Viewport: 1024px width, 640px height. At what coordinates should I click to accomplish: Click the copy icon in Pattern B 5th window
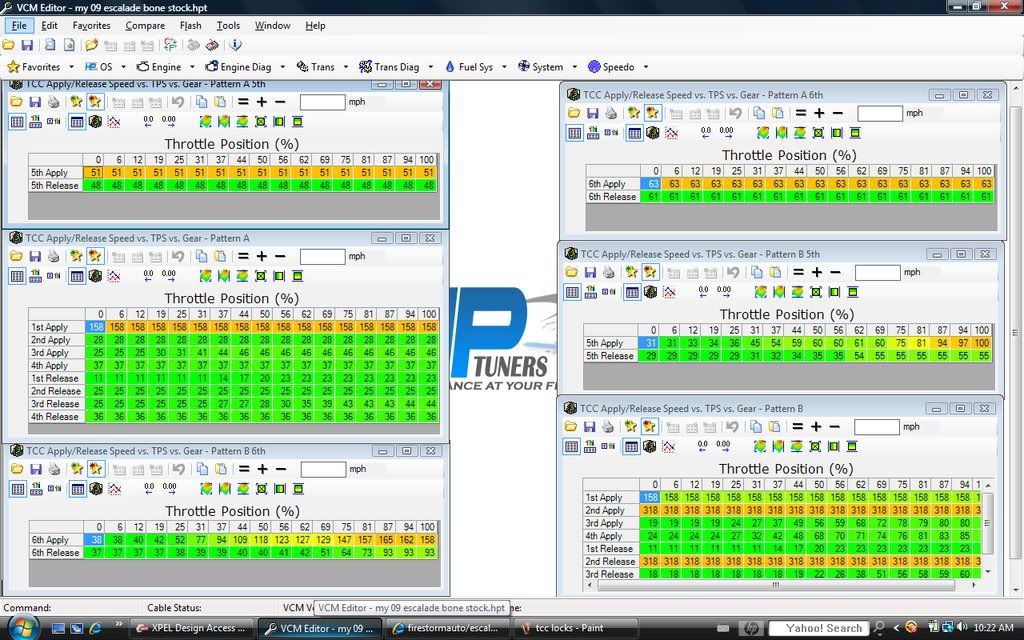(x=757, y=272)
